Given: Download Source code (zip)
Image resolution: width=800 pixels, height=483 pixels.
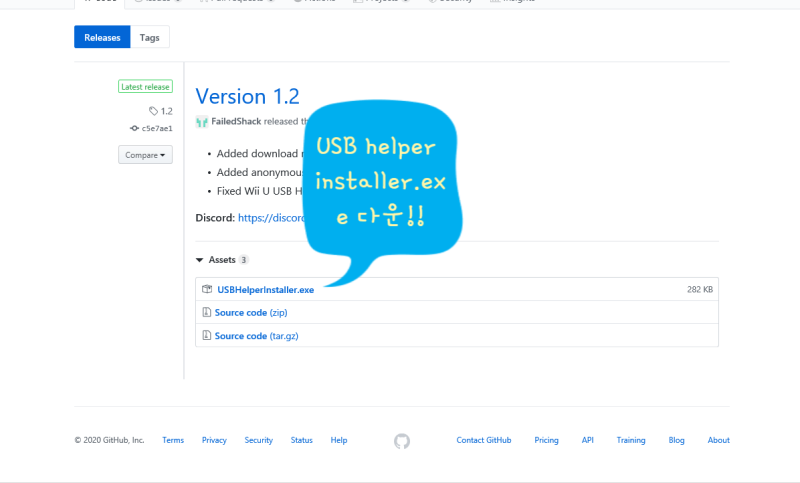Looking at the screenshot, I should 251,313.
